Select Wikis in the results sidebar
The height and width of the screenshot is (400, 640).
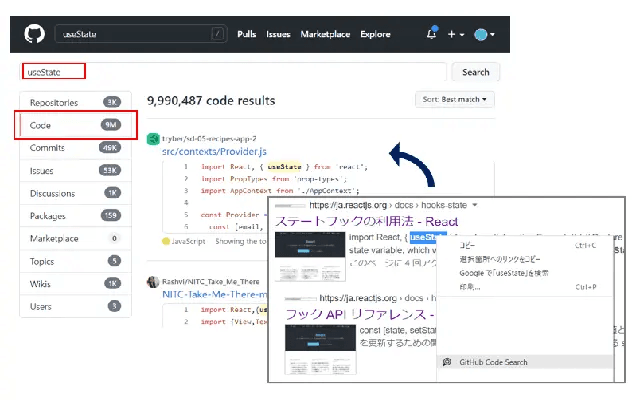click(76, 284)
